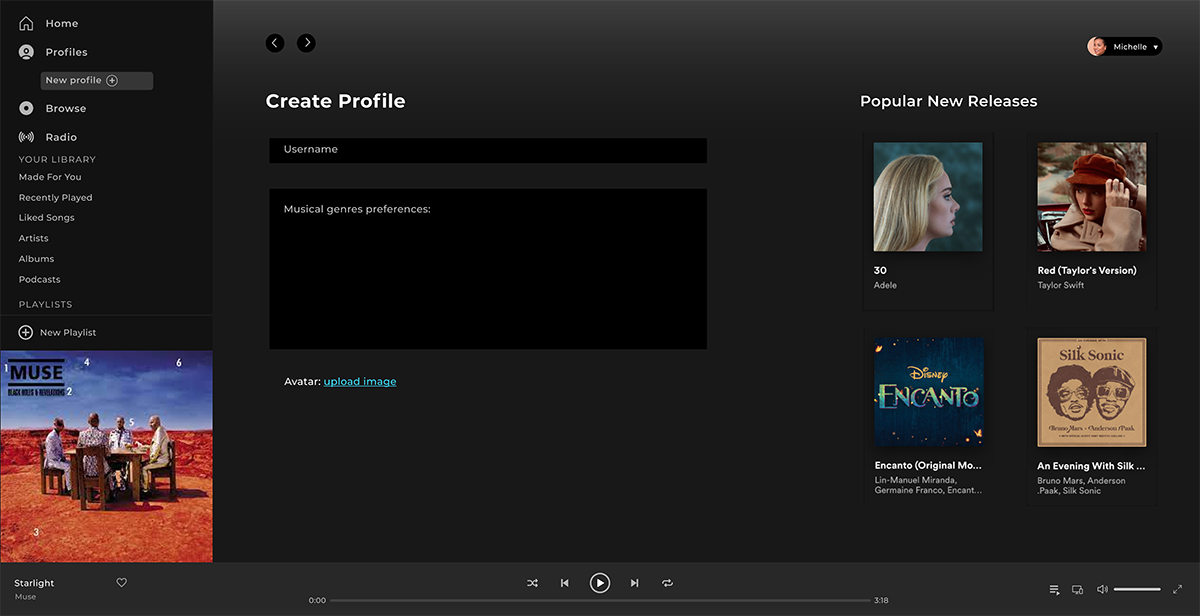Open An Evening With Silk Sonic cover
1200x616 pixels.
tap(1091, 392)
